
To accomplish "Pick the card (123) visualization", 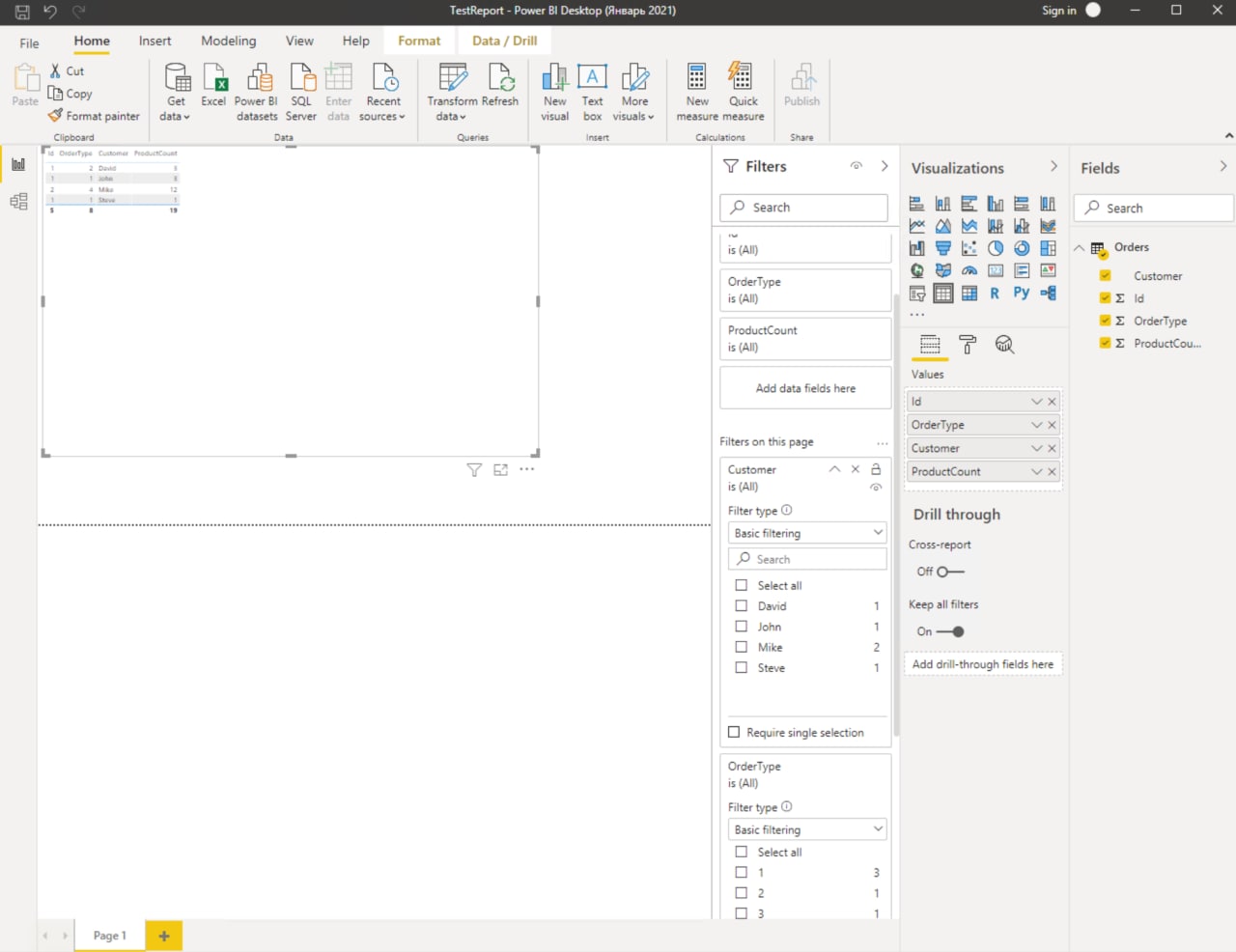I will (x=995, y=270).
